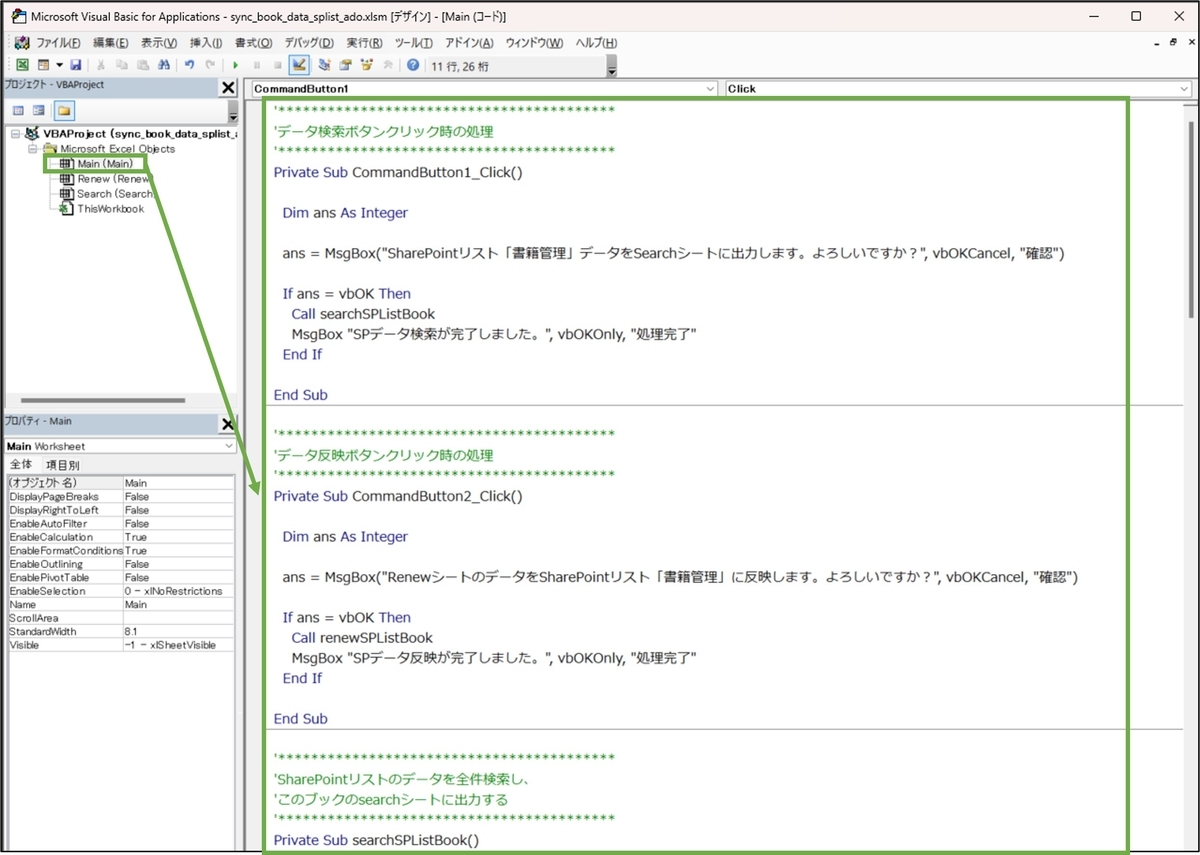Click the Toolbox icon in toolbar
This screenshot has width=1200, height=855.
387,65
